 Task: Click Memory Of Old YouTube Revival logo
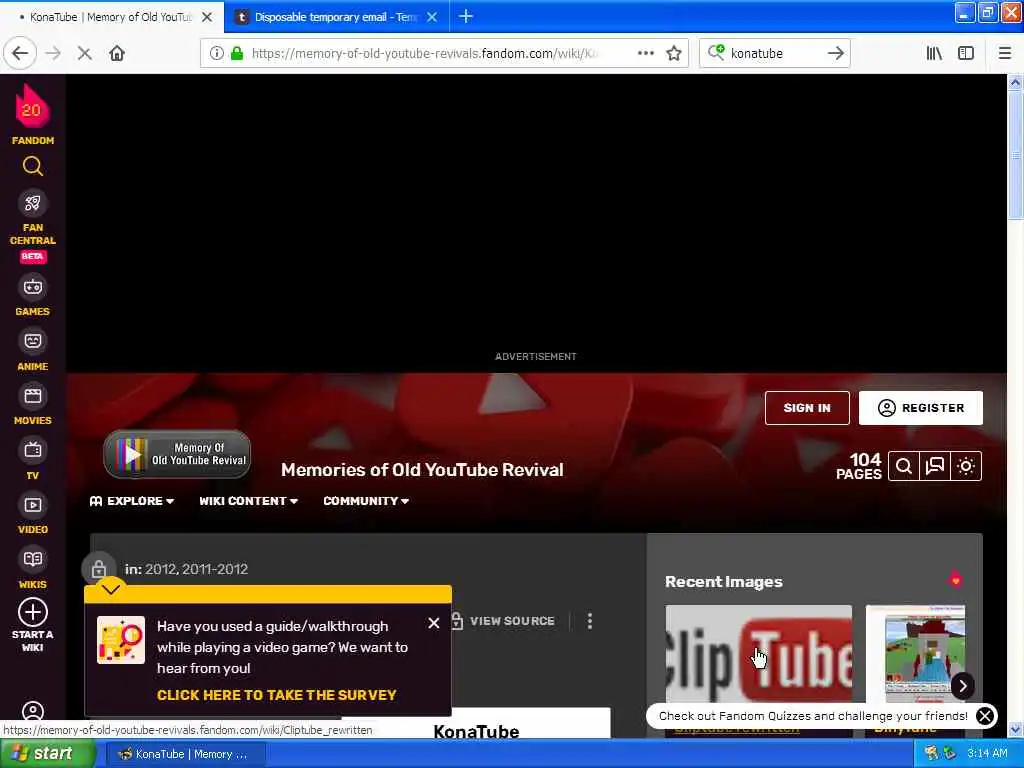(x=177, y=454)
